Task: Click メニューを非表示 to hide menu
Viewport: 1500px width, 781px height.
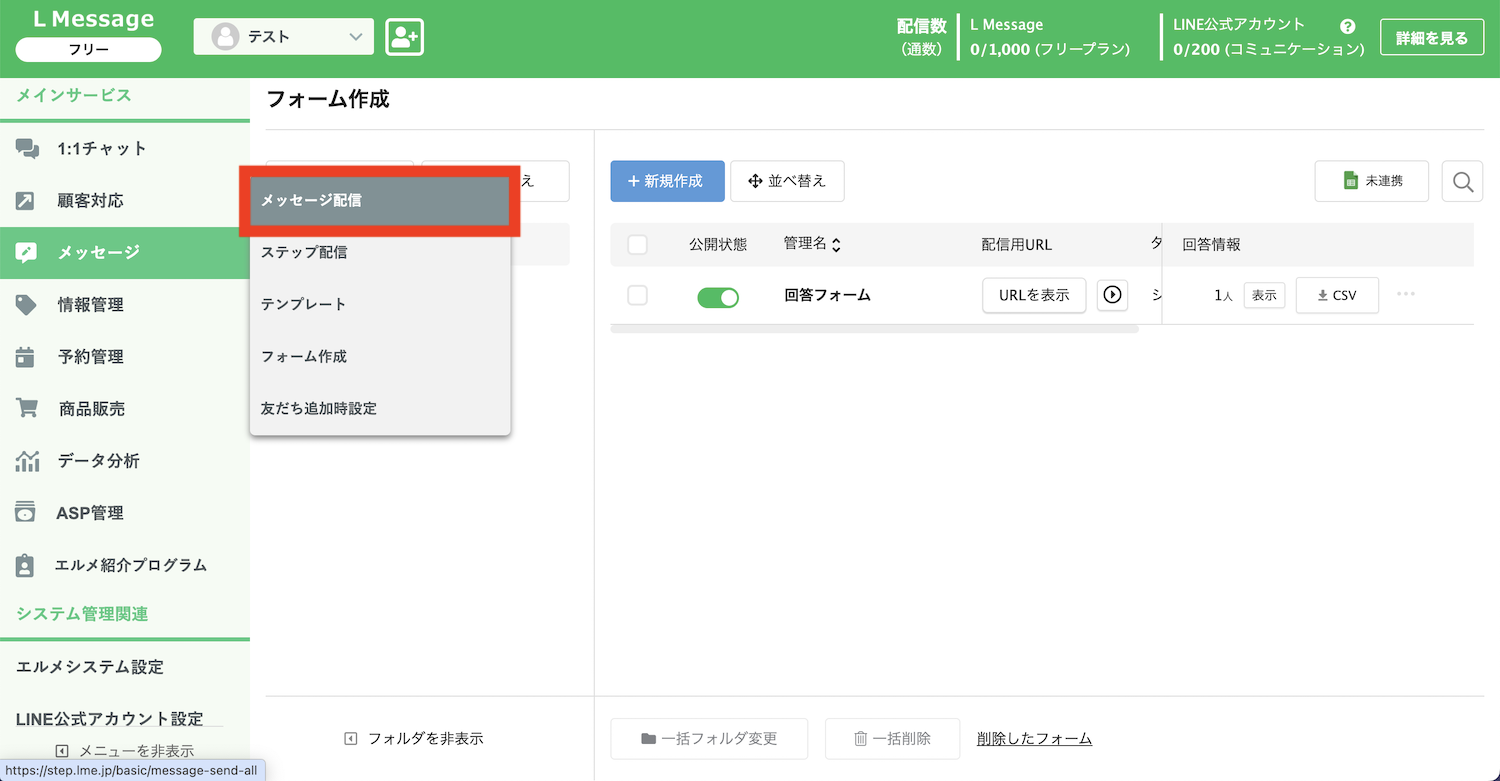Action: point(125,751)
